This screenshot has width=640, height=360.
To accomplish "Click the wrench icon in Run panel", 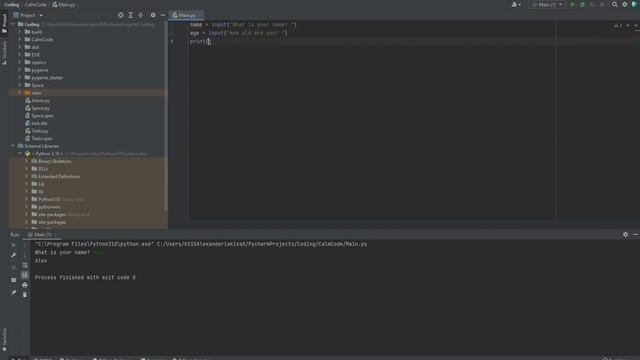I will point(13,255).
